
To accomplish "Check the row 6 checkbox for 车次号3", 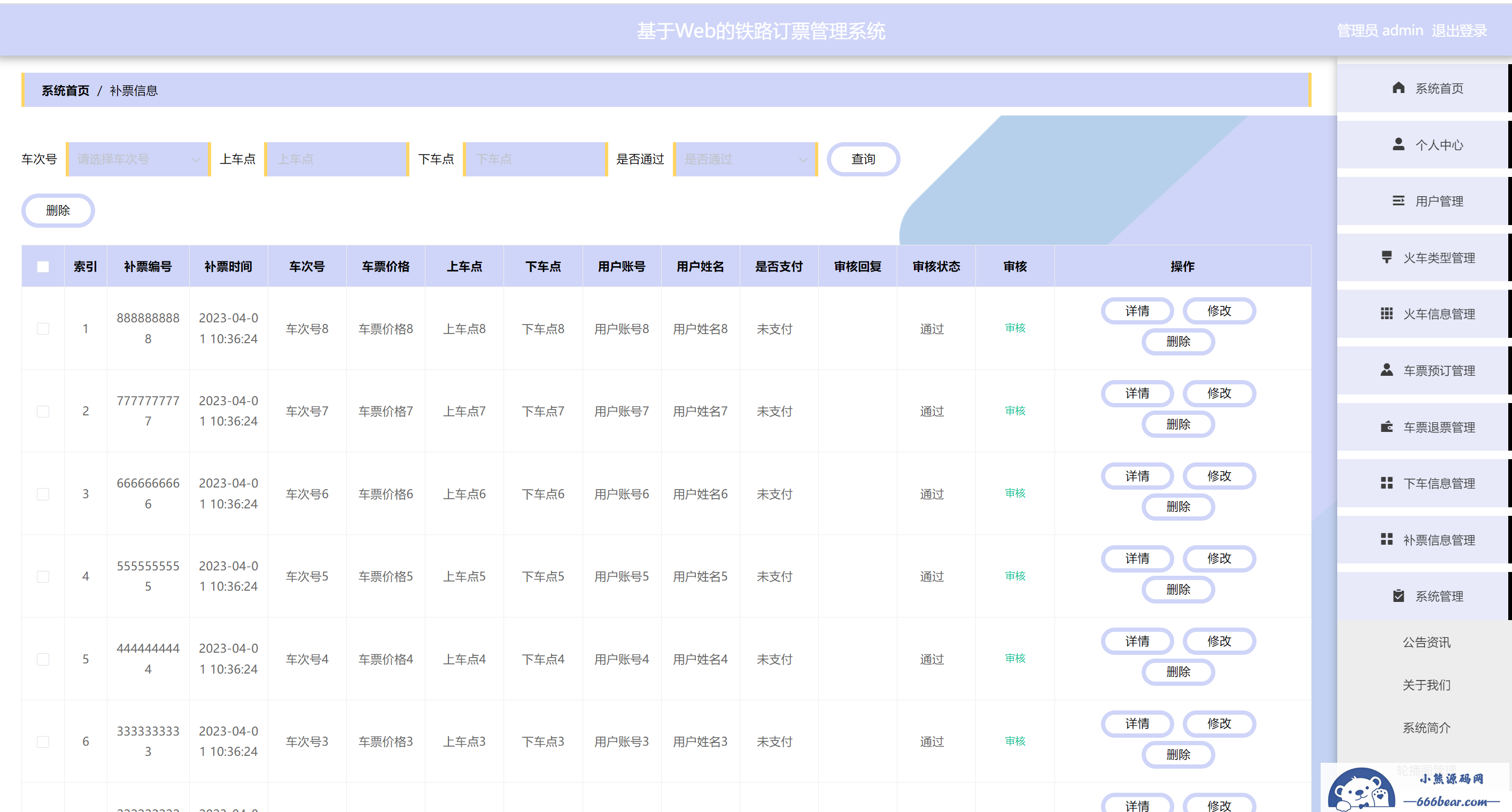I will point(43,741).
